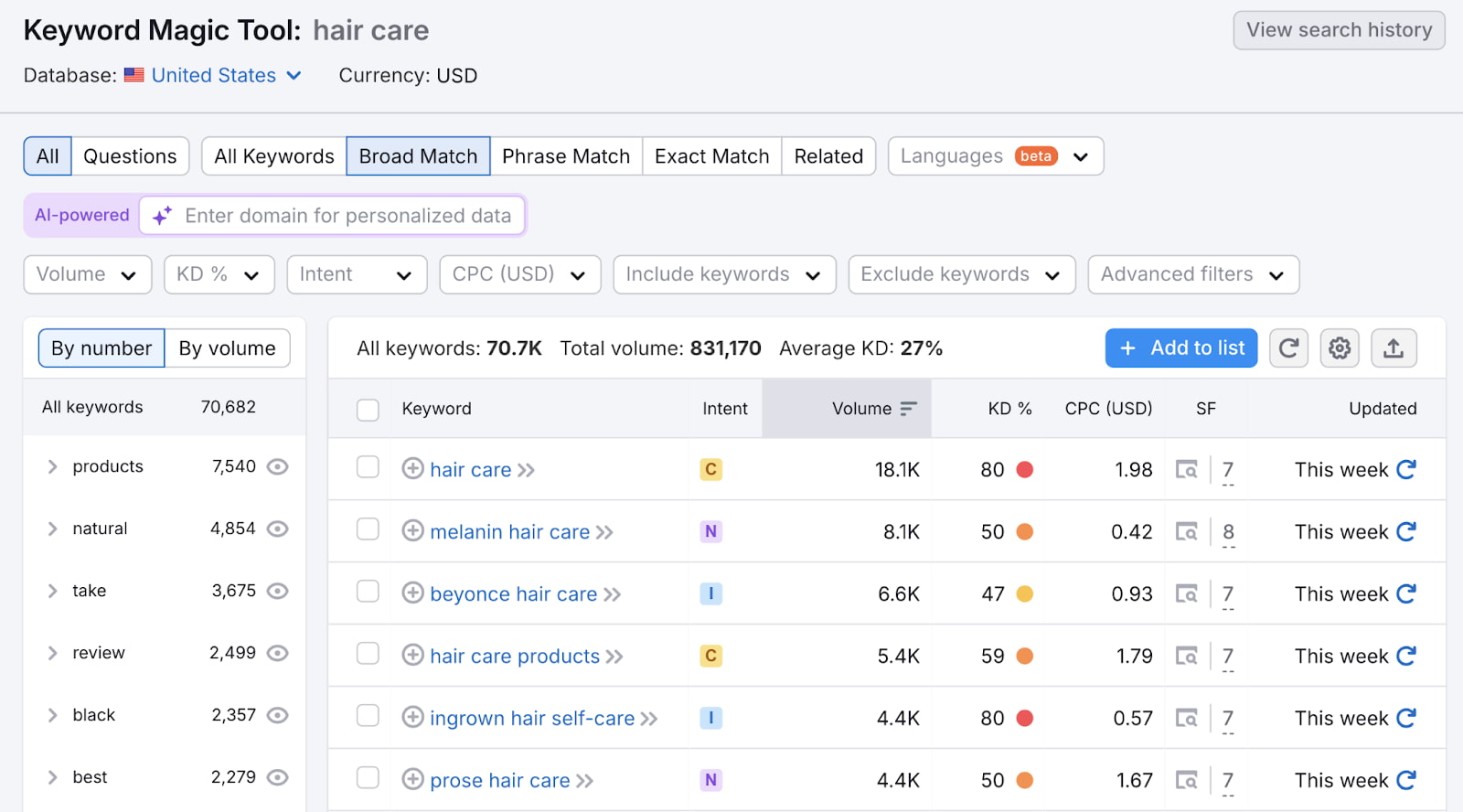Open the CPC (USD) filter dropdown

(x=520, y=274)
